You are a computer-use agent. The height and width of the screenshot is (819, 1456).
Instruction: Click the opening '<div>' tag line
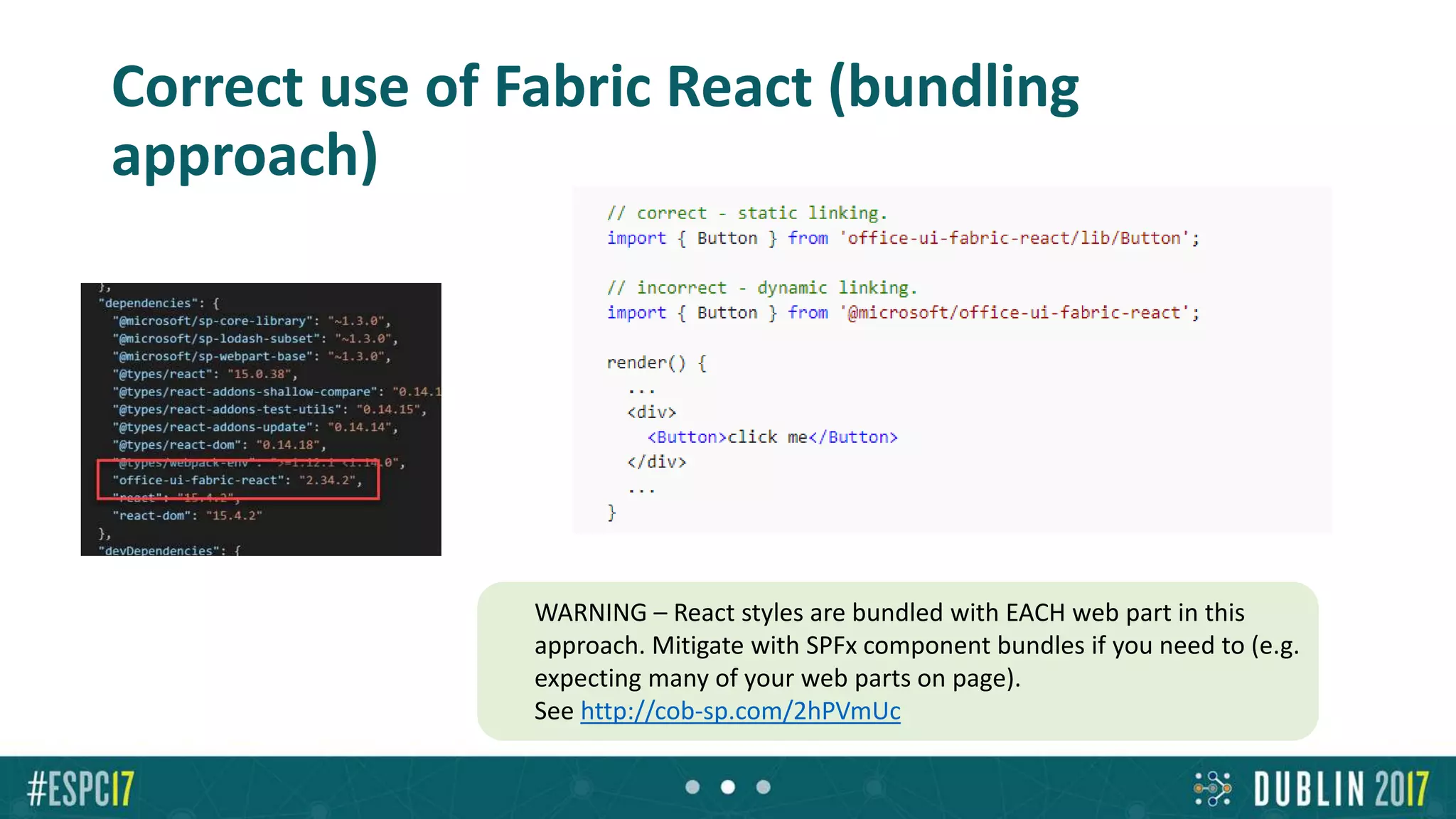pyautogui.click(x=651, y=412)
